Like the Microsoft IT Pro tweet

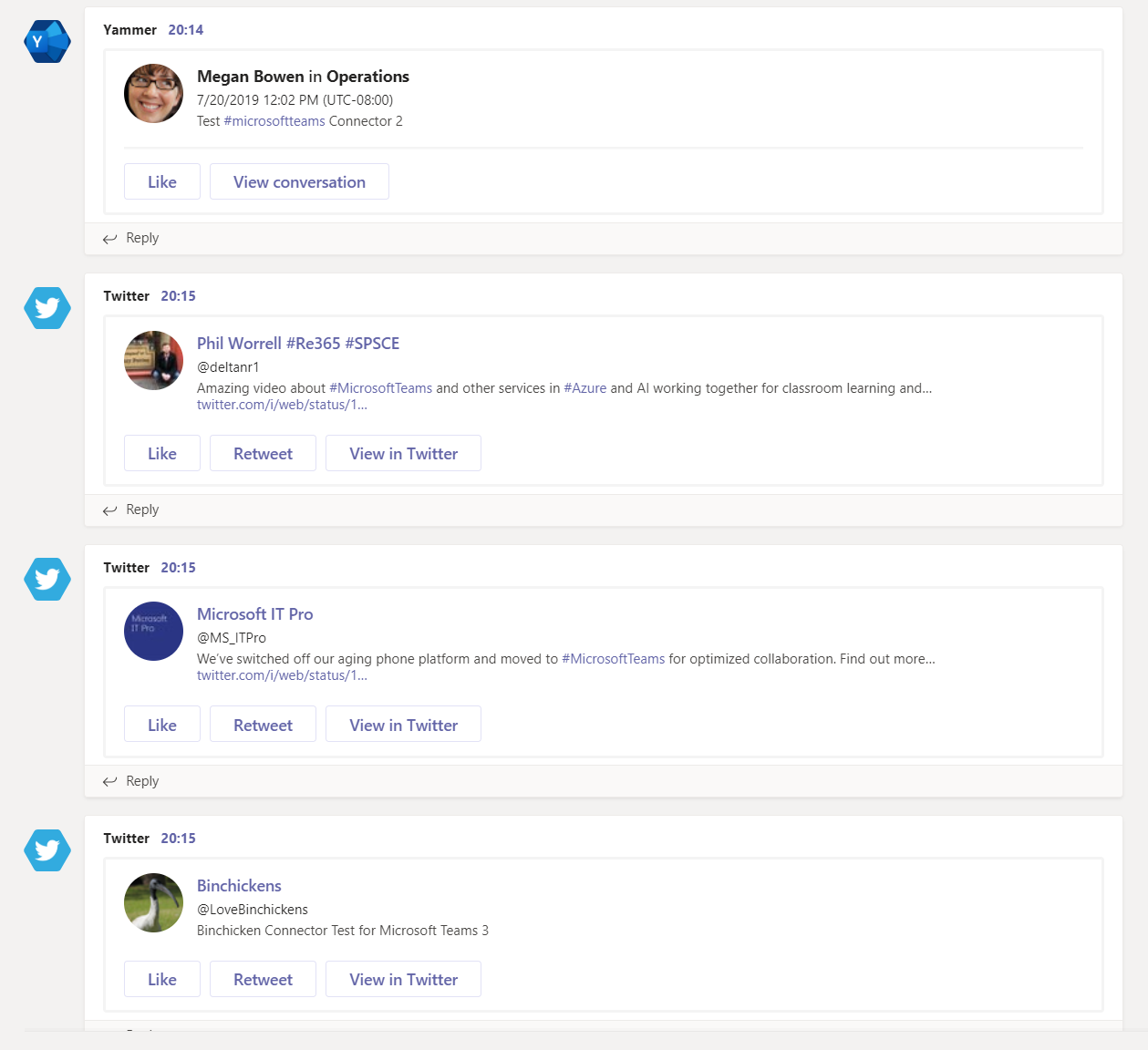[x=162, y=725]
